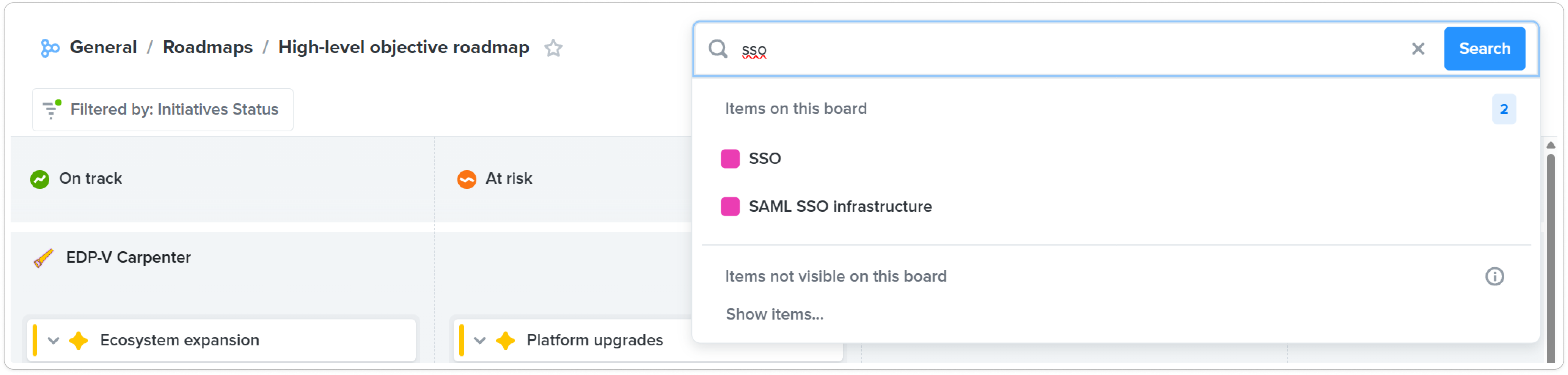
Task: Click the yellow star icon on Platform upgrades
Action: 505,341
